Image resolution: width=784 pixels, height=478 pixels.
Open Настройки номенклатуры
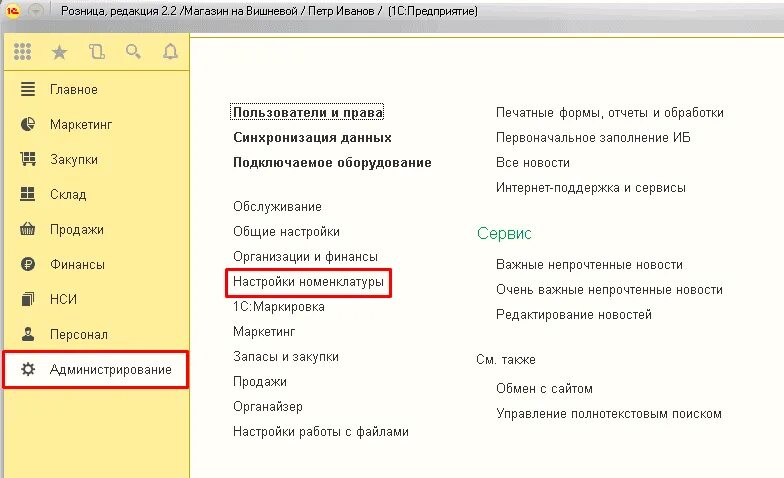click(308, 282)
